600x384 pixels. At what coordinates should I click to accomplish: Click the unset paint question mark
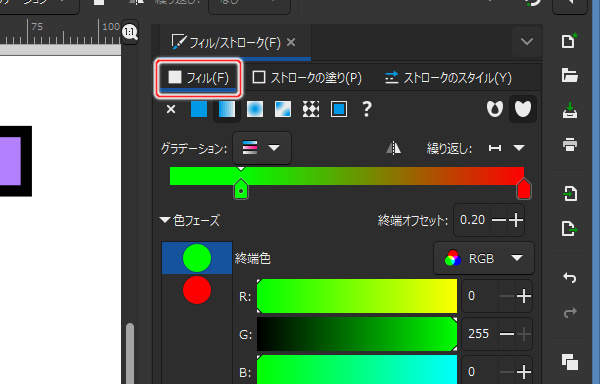tap(367, 109)
